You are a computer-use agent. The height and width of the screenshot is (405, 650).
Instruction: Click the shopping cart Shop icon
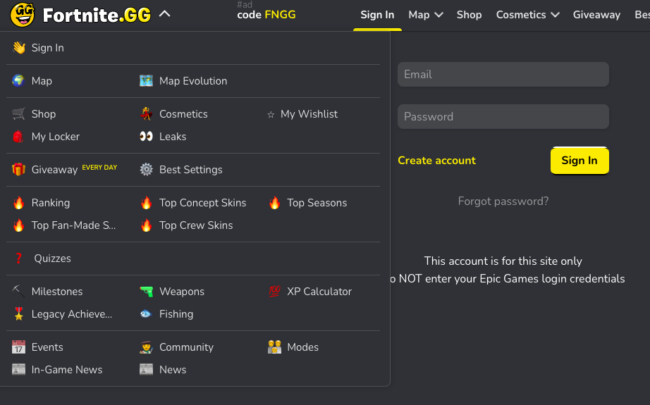pyautogui.click(x=18, y=114)
